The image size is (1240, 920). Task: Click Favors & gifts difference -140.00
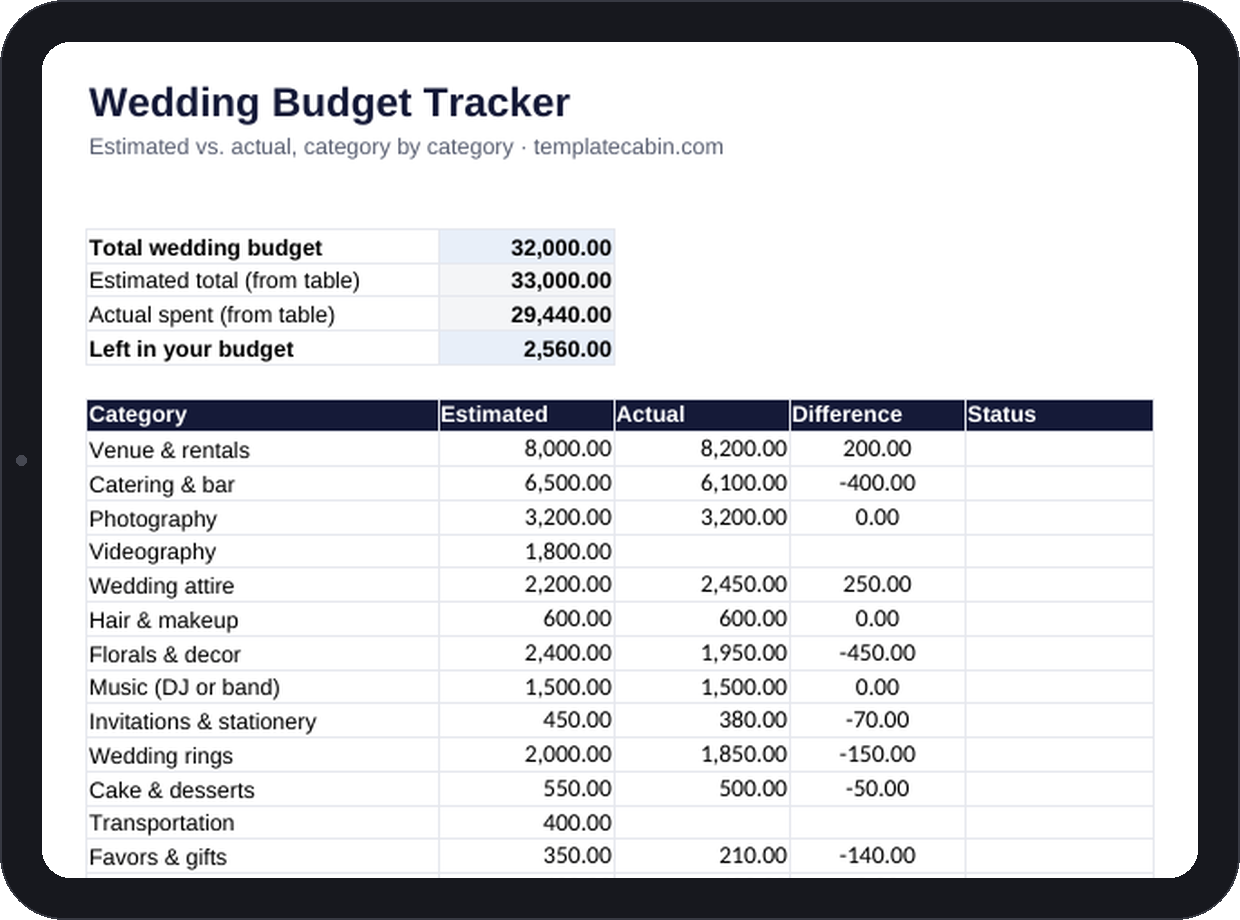tap(878, 857)
